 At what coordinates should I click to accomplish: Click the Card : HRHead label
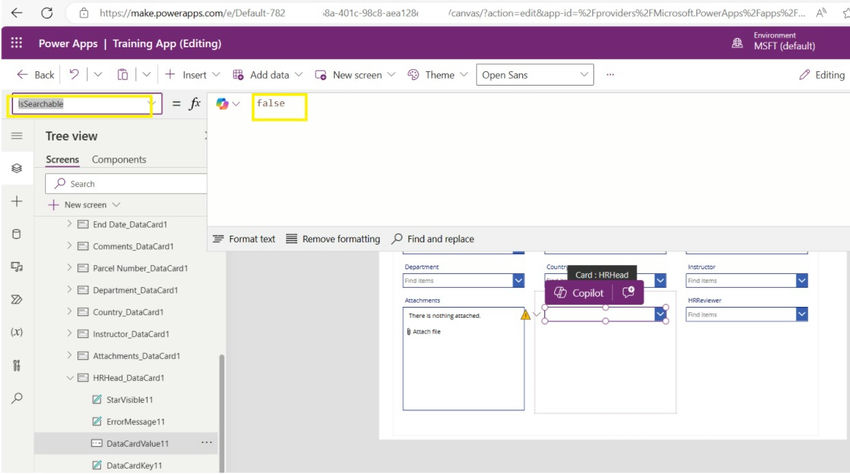click(x=602, y=275)
